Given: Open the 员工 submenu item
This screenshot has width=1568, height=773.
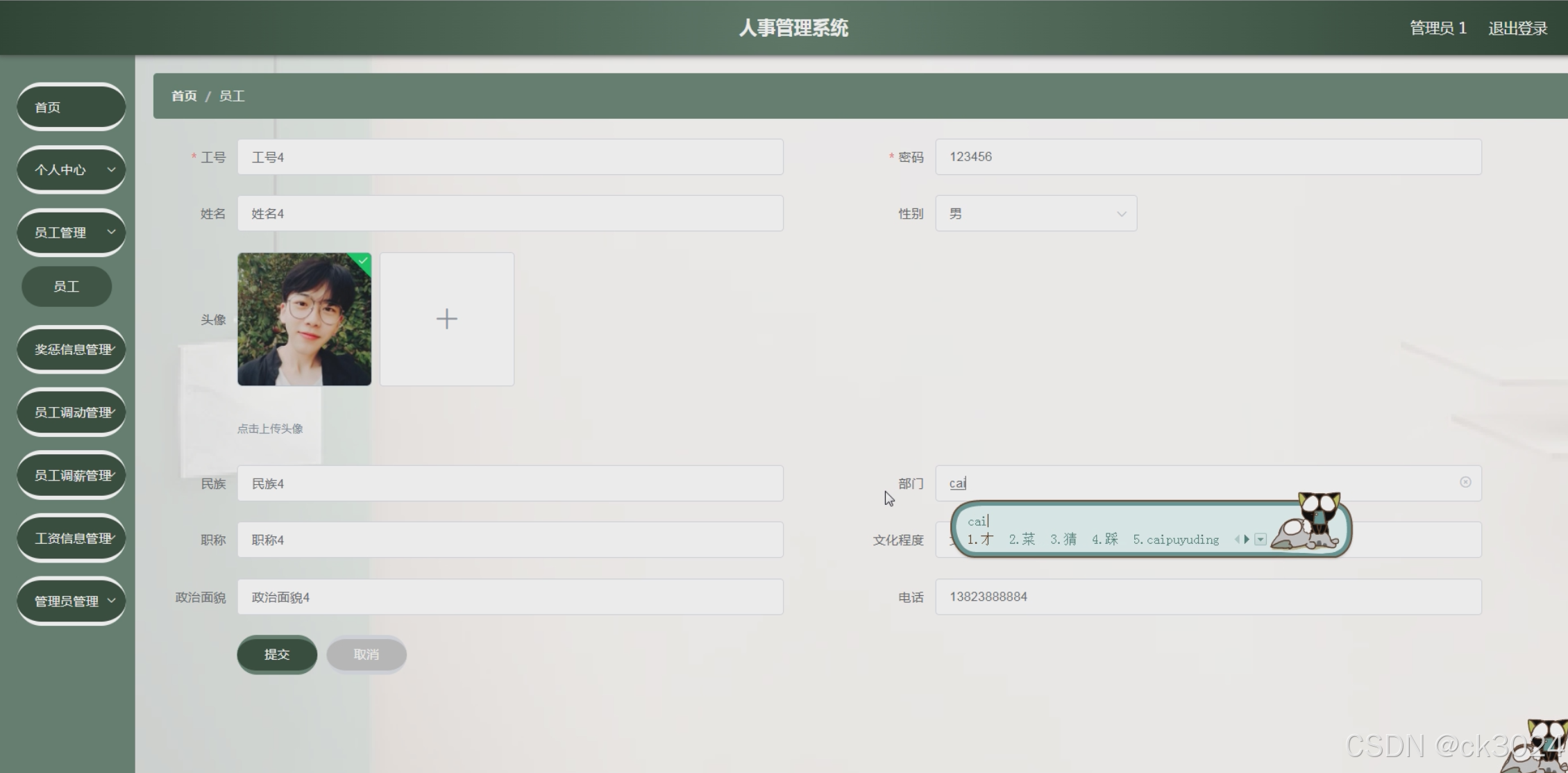Looking at the screenshot, I should [x=67, y=286].
